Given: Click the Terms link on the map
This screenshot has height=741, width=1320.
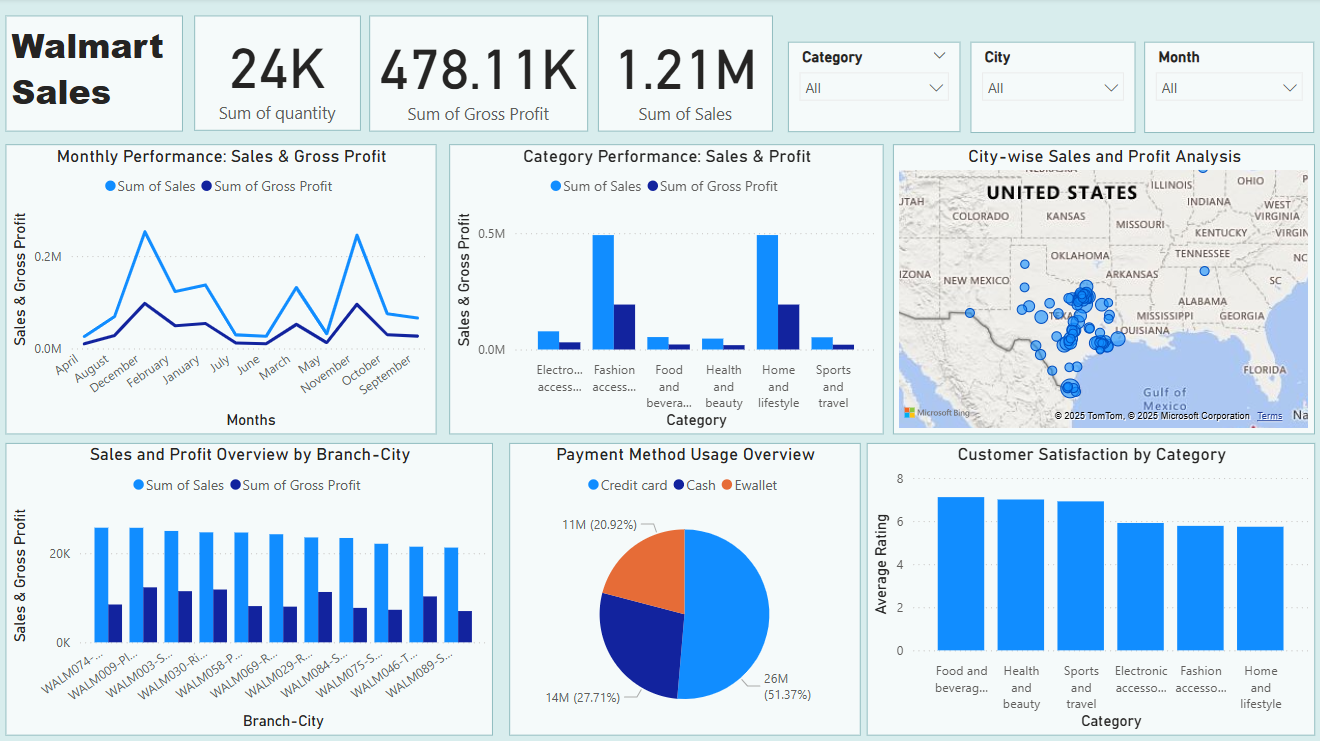Looking at the screenshot, I should [x=1269, y=416].
